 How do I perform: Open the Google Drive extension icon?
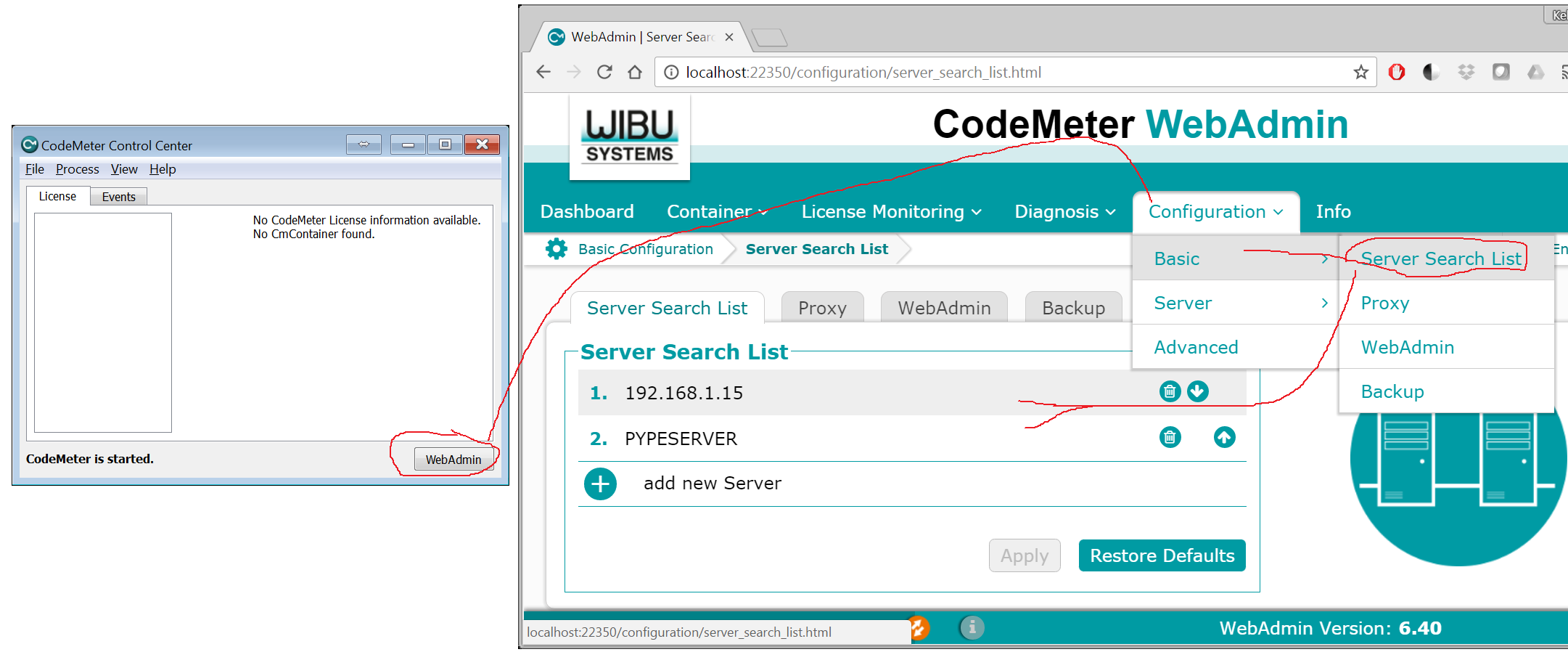[1536, 72]
